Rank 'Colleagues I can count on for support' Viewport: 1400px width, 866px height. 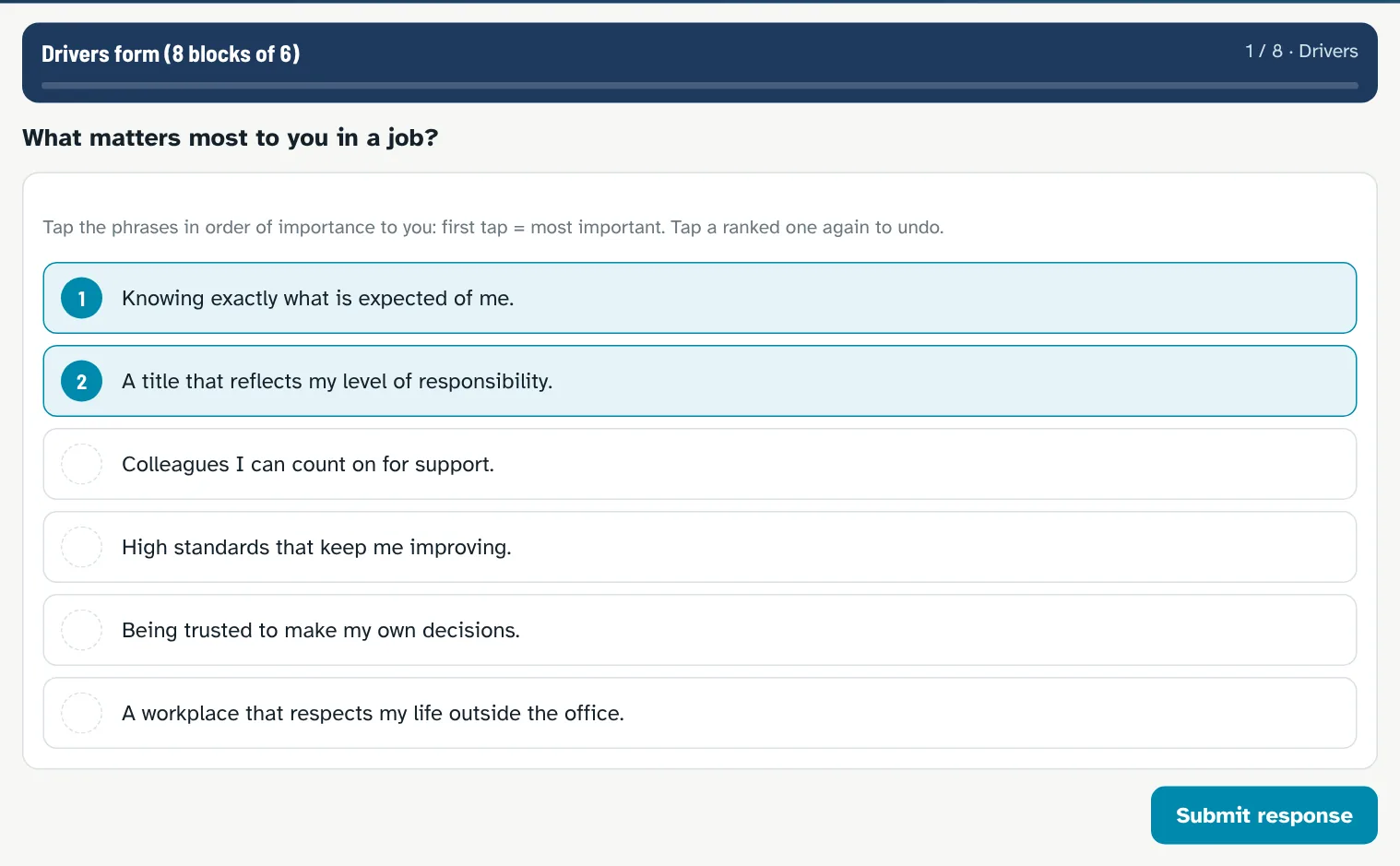pos(699,464)
